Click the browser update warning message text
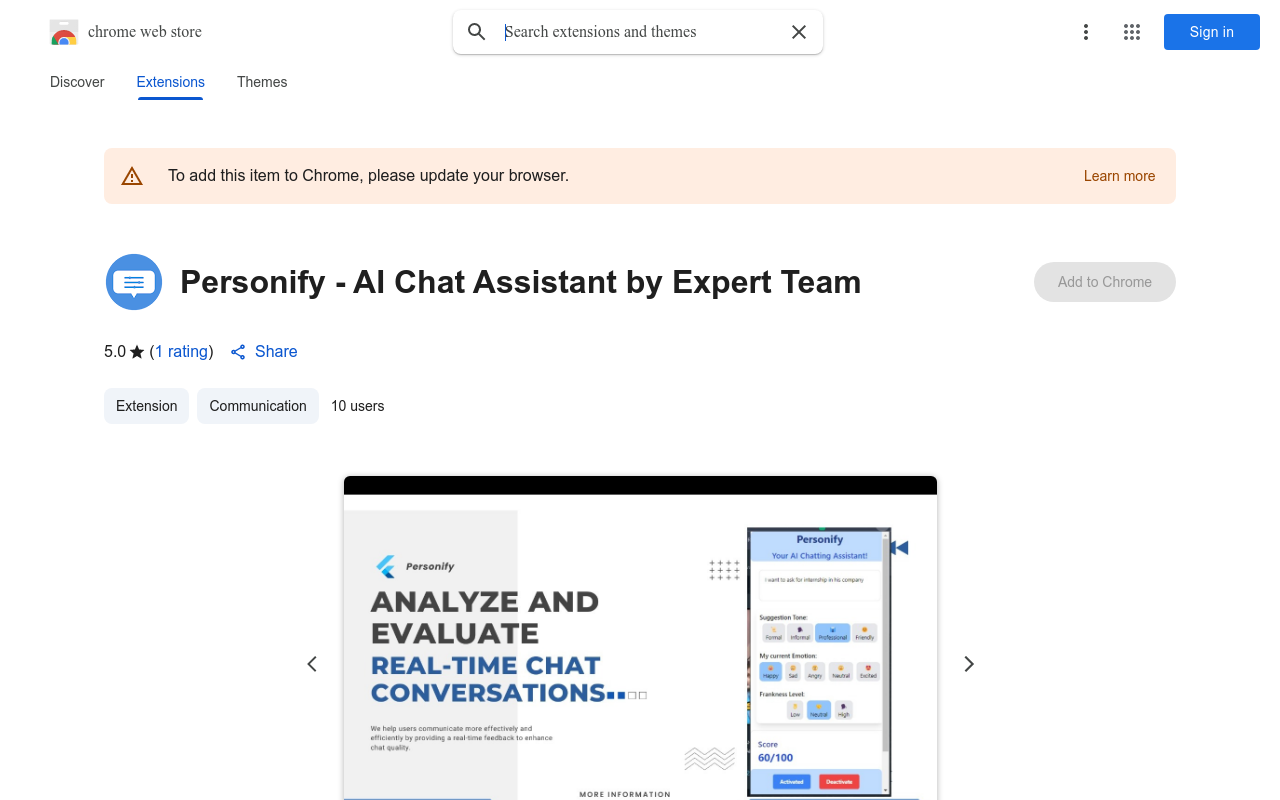 click(x=368, y=176)
